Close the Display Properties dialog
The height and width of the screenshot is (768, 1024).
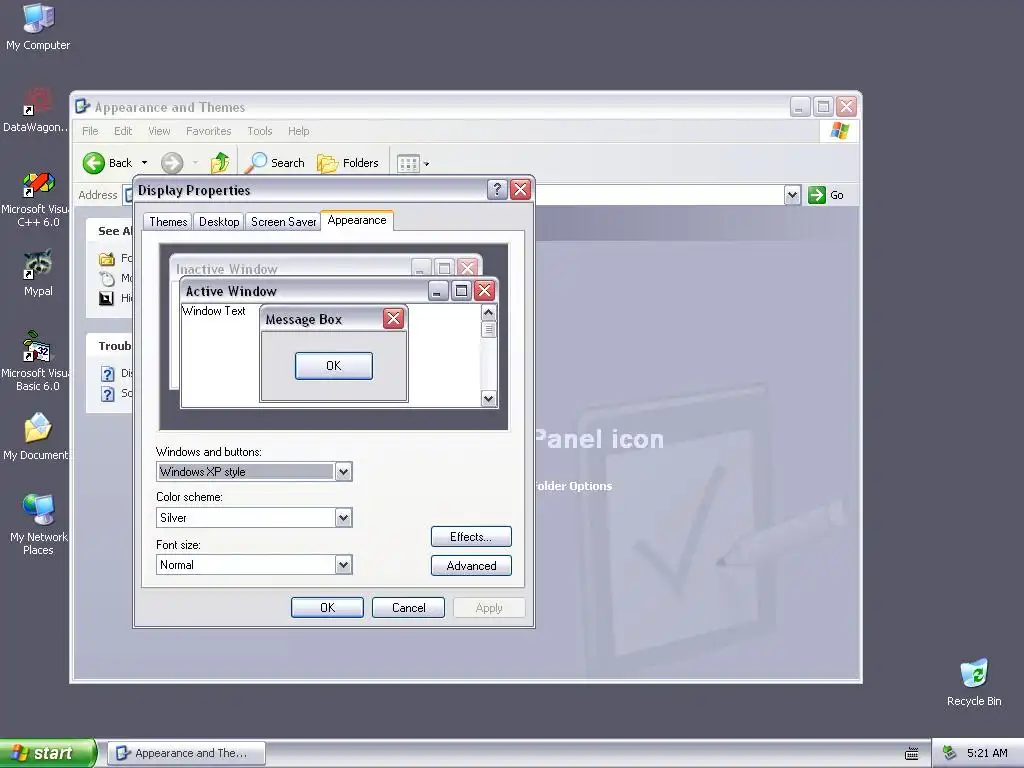(520, 189)
